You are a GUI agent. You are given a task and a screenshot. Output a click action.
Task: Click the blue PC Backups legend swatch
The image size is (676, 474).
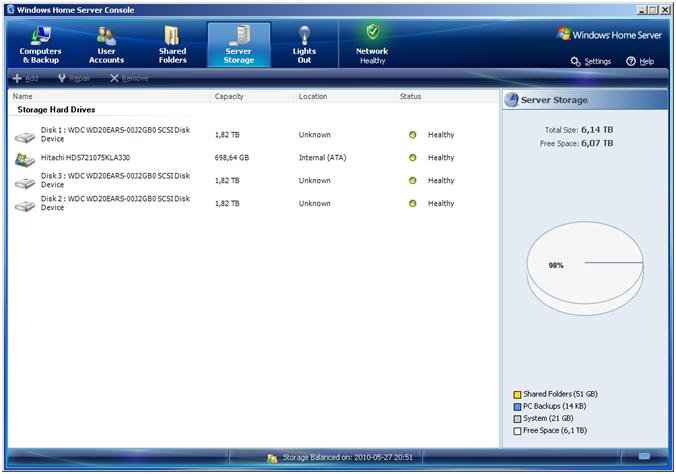pyautogui.click(x=517, y=406)
